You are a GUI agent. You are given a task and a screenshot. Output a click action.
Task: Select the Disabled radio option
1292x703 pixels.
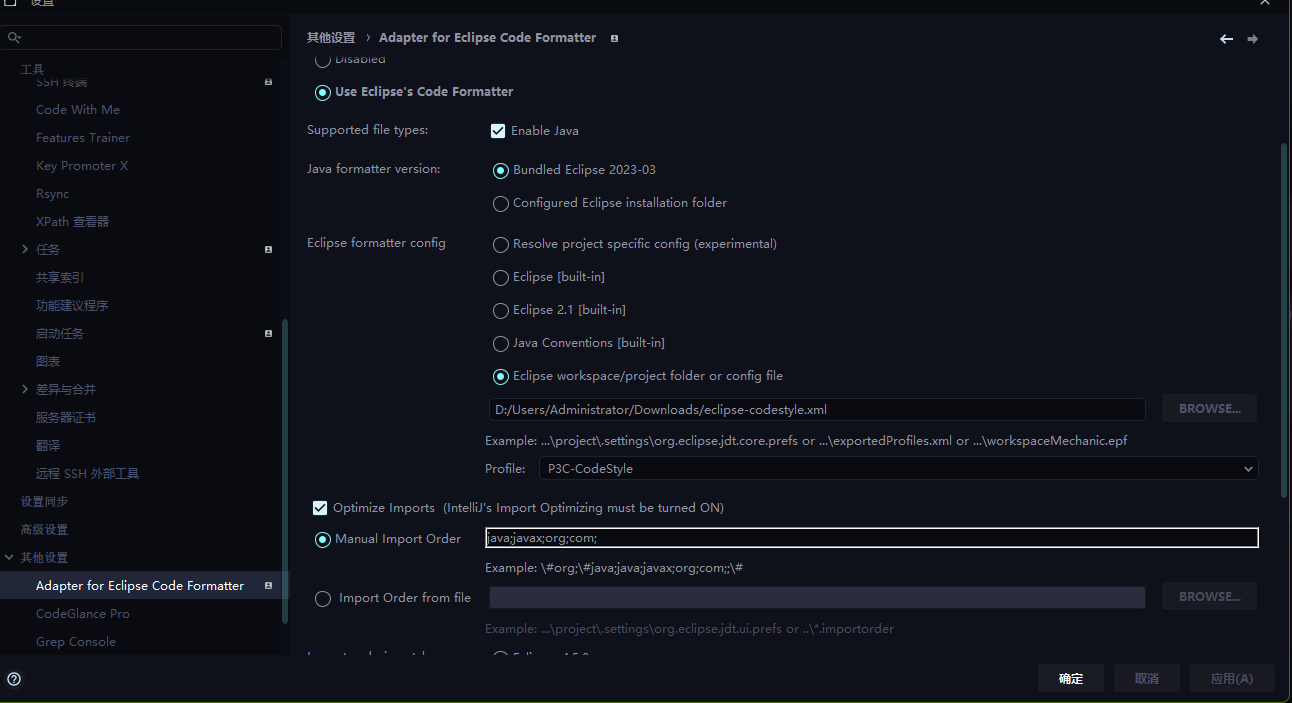coord(322,59)
